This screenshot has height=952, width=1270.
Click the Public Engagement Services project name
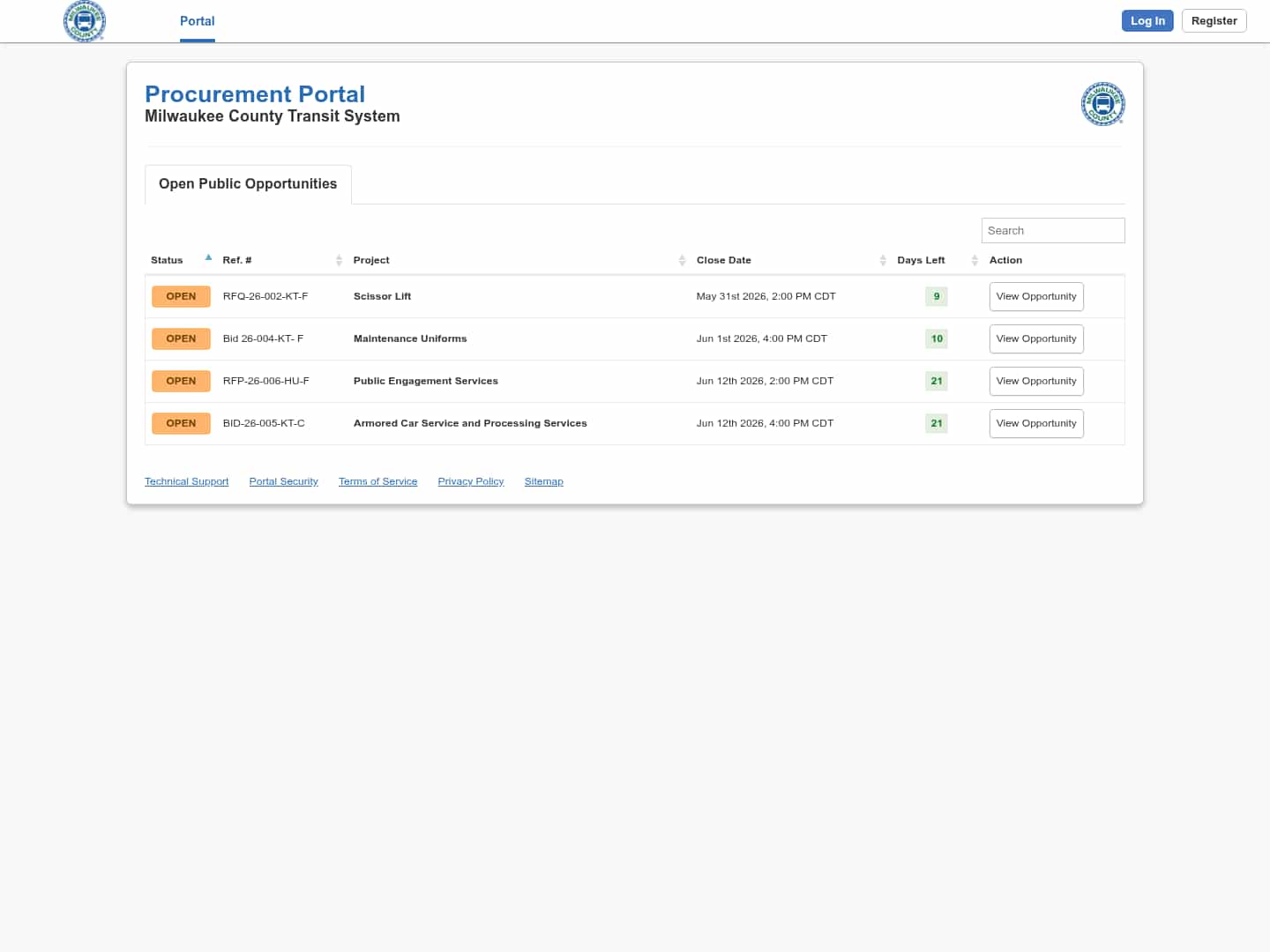(x=426, y=381)
